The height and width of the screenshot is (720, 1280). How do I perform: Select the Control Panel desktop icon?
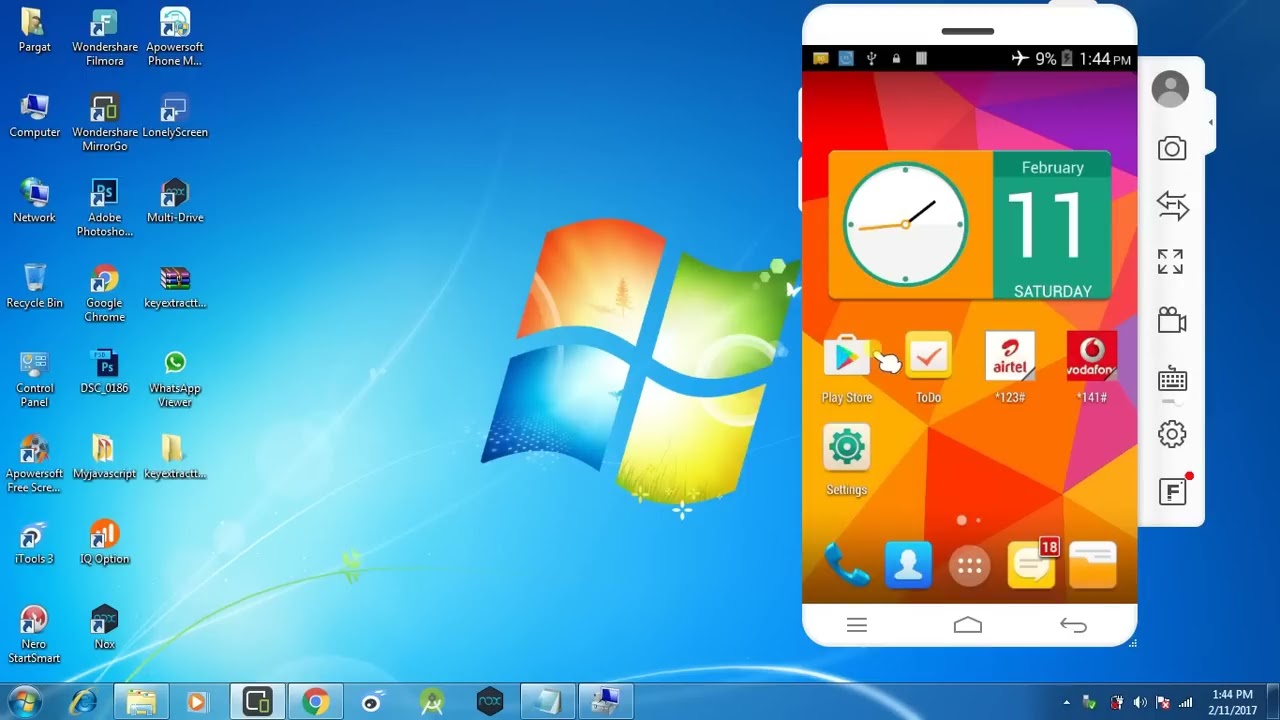point(34,379)
